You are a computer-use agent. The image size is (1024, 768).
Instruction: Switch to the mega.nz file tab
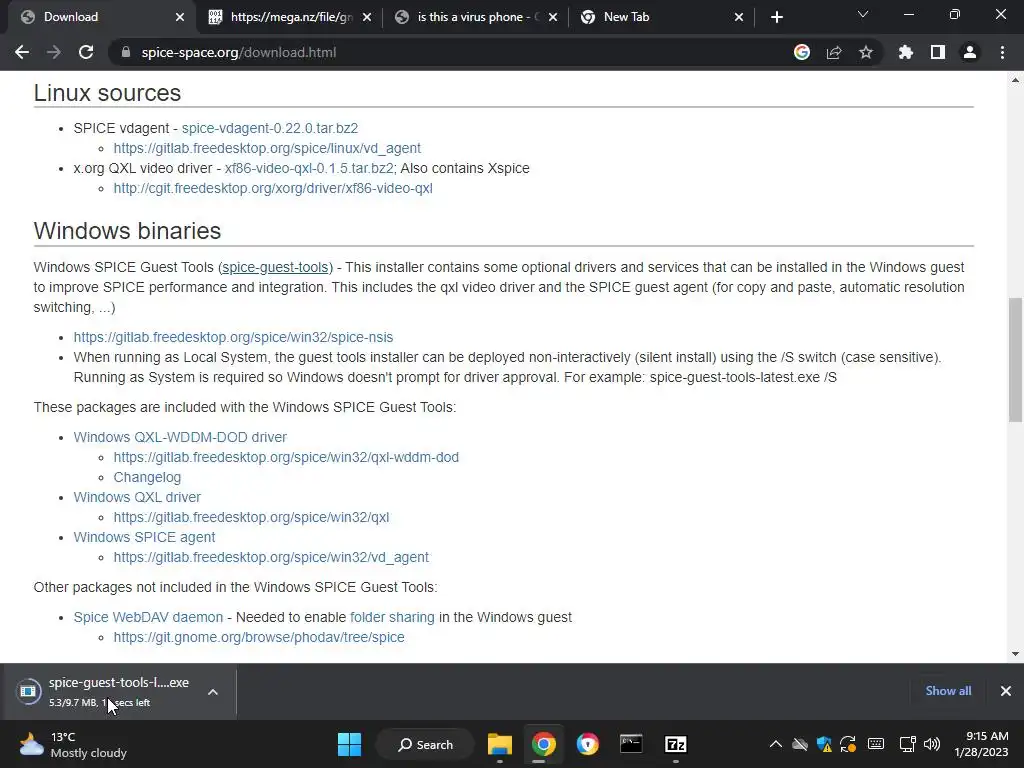(x=291, y=17)
